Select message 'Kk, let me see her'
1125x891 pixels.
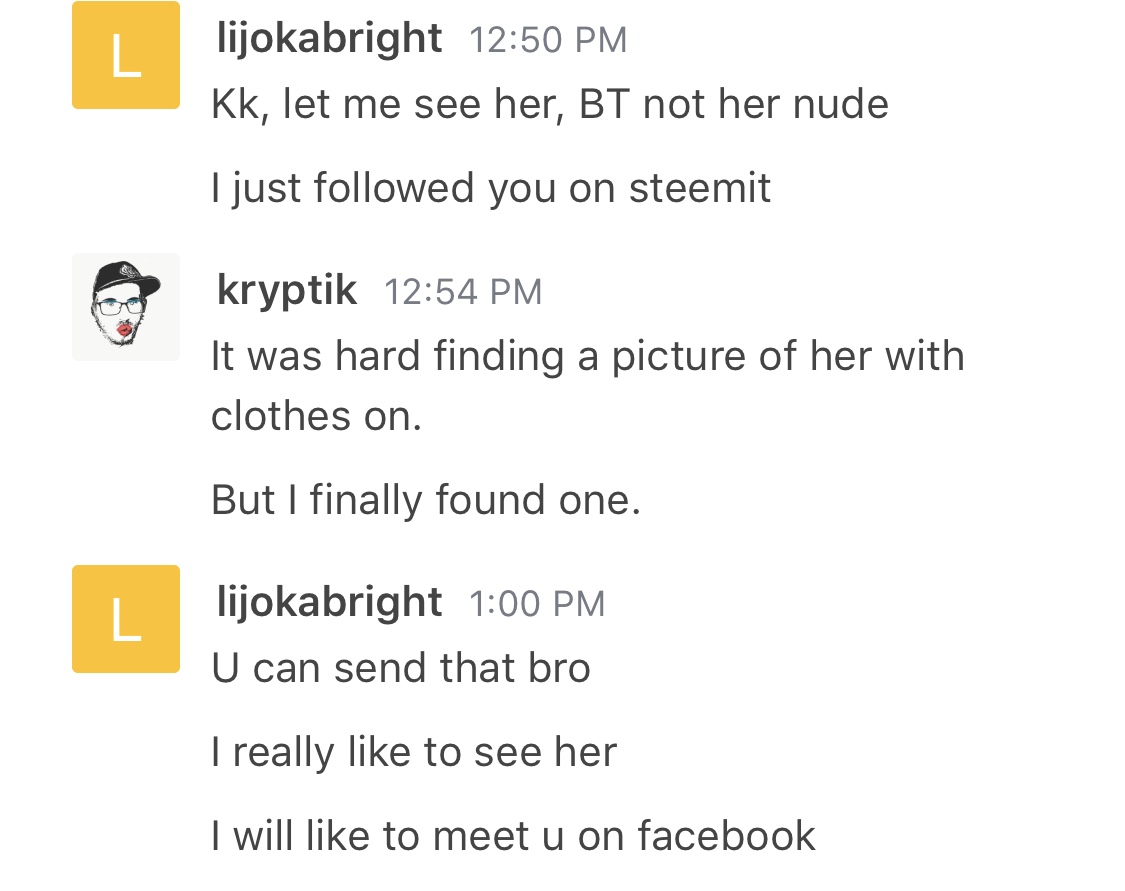click(x=550, y=105)
